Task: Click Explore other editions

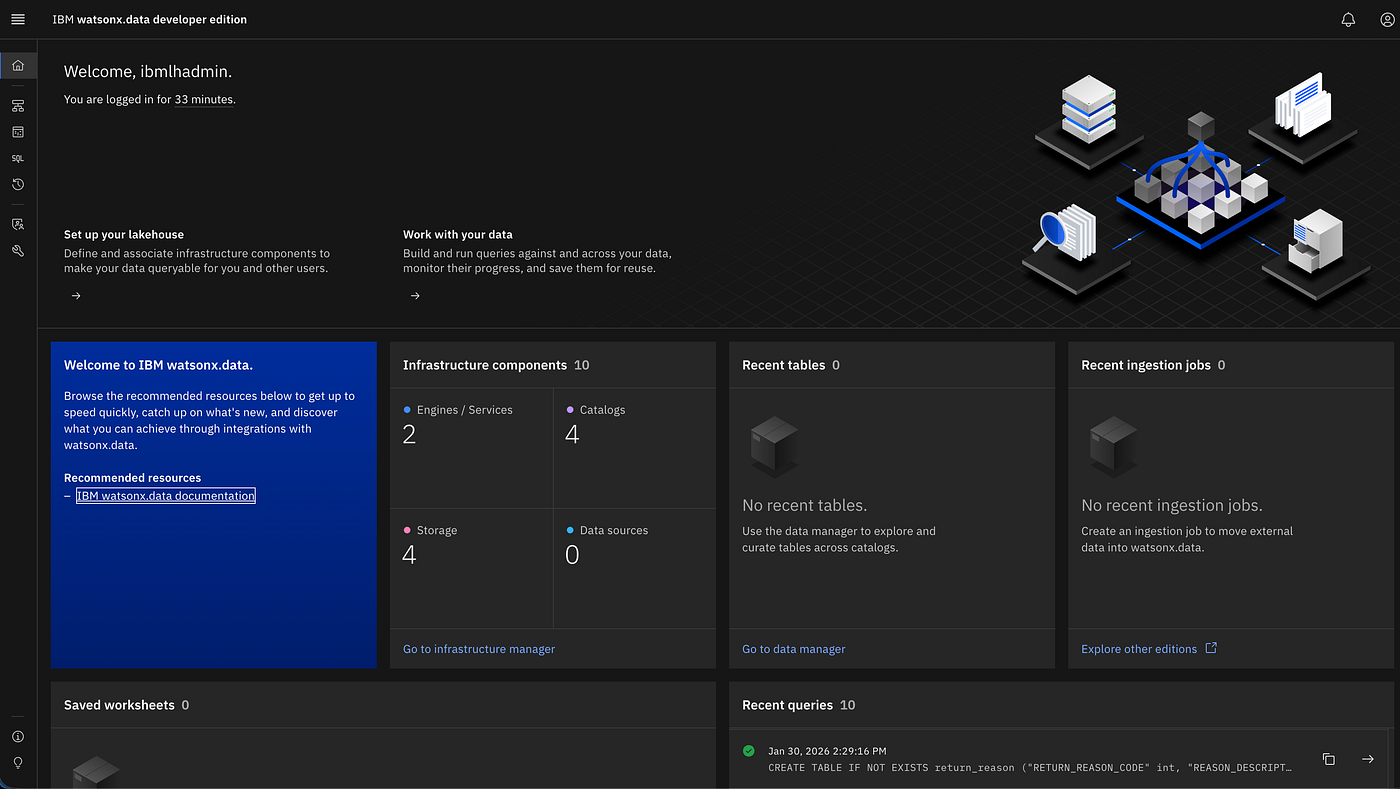Action: pos(1139,649)
